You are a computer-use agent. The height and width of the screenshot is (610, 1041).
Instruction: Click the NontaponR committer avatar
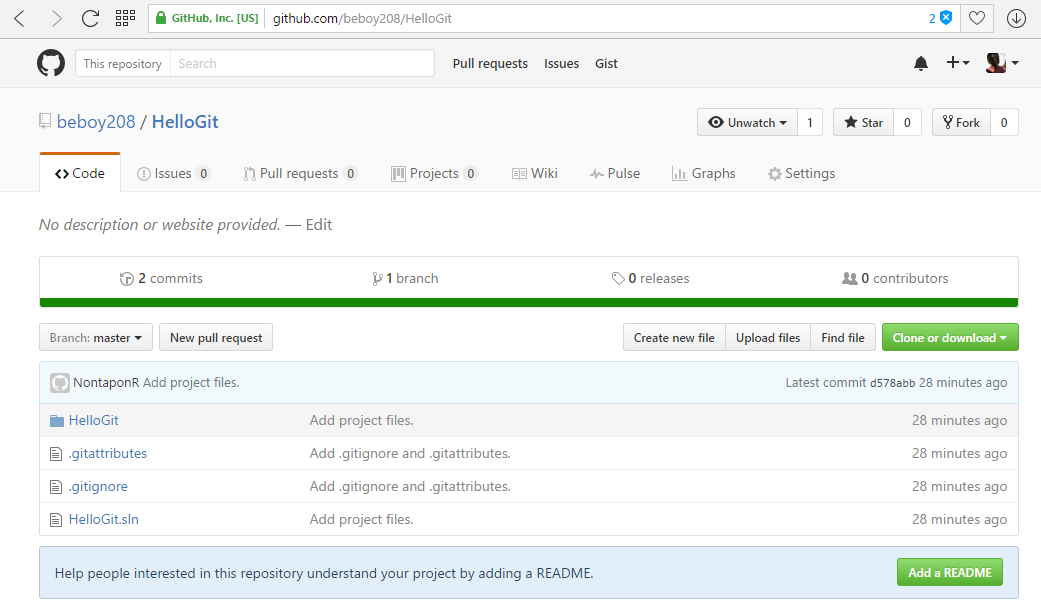(60, 383)
